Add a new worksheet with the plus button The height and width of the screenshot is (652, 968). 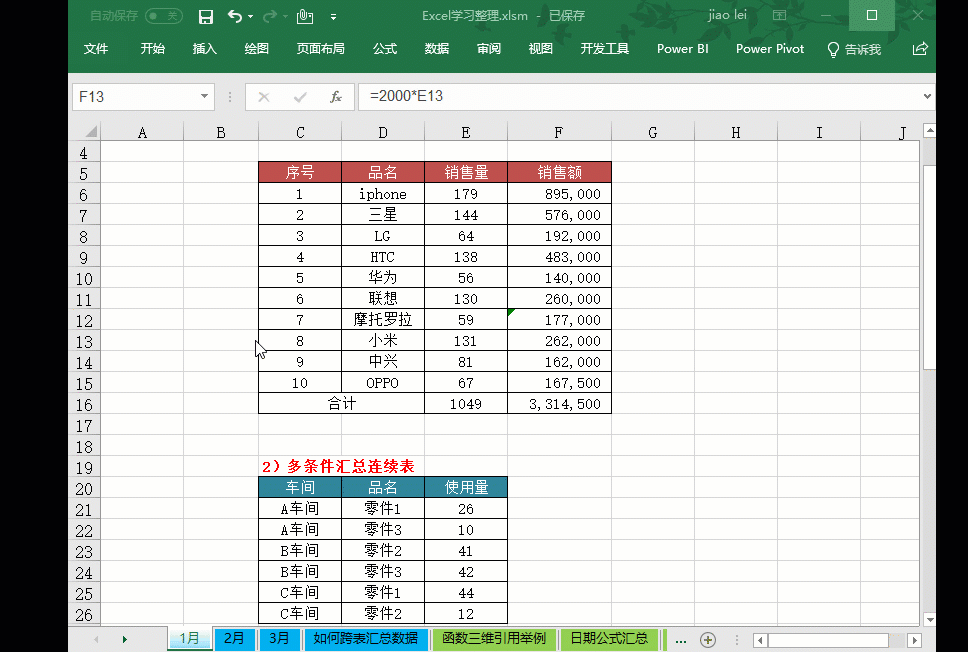point(708,639)
